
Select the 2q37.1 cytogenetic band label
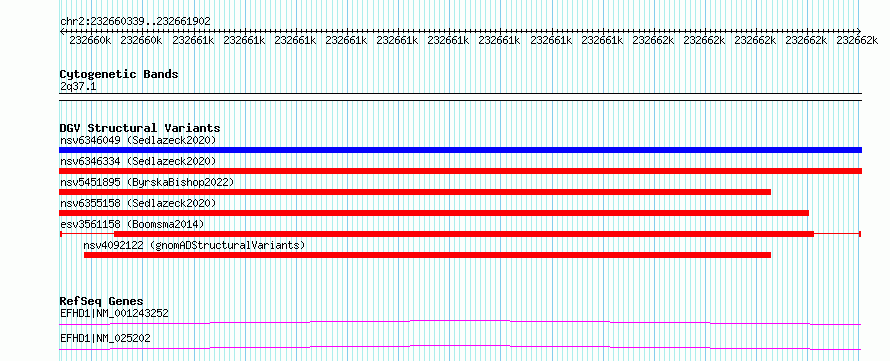click(78, 87)
